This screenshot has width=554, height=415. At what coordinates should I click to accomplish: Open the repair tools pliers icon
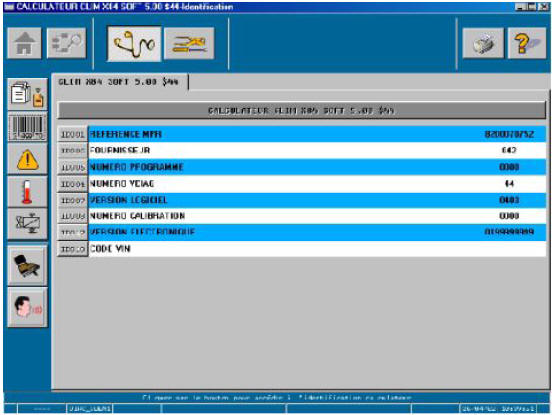coord(189,43)
